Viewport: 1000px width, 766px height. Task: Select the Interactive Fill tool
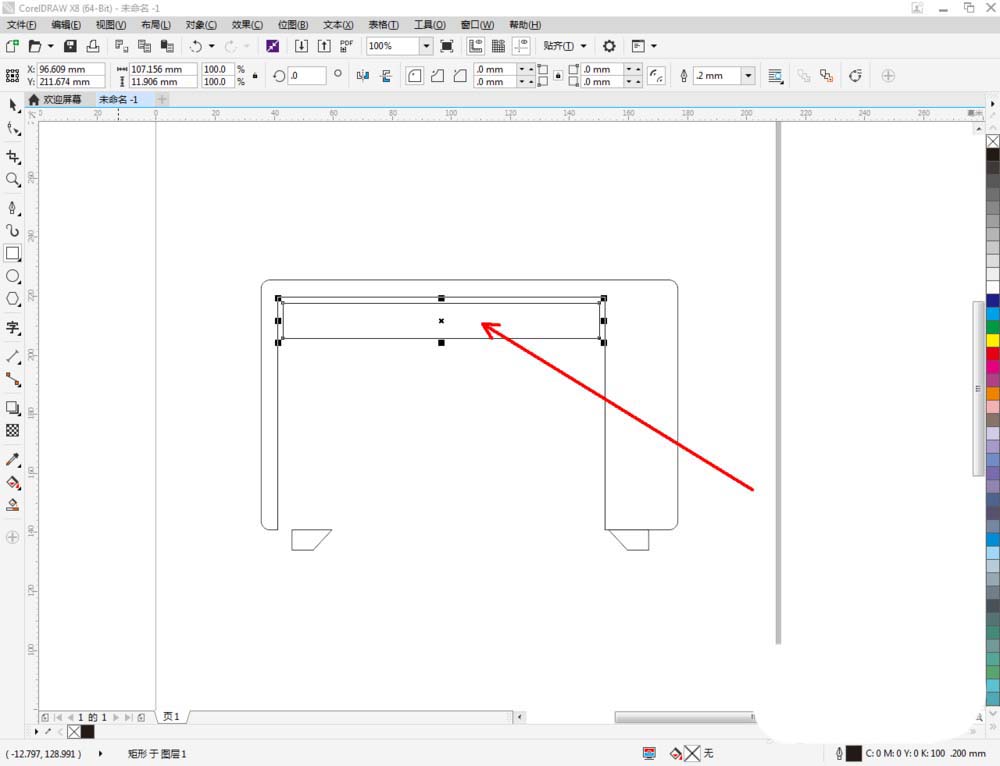[x=13, y=483]
